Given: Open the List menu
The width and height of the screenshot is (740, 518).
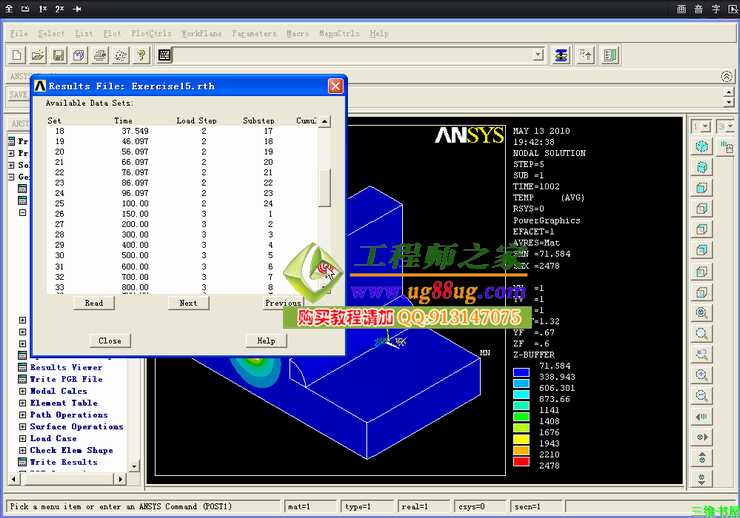Looking at the screenshot, I should pyautogui.click(x=84, y=33).
